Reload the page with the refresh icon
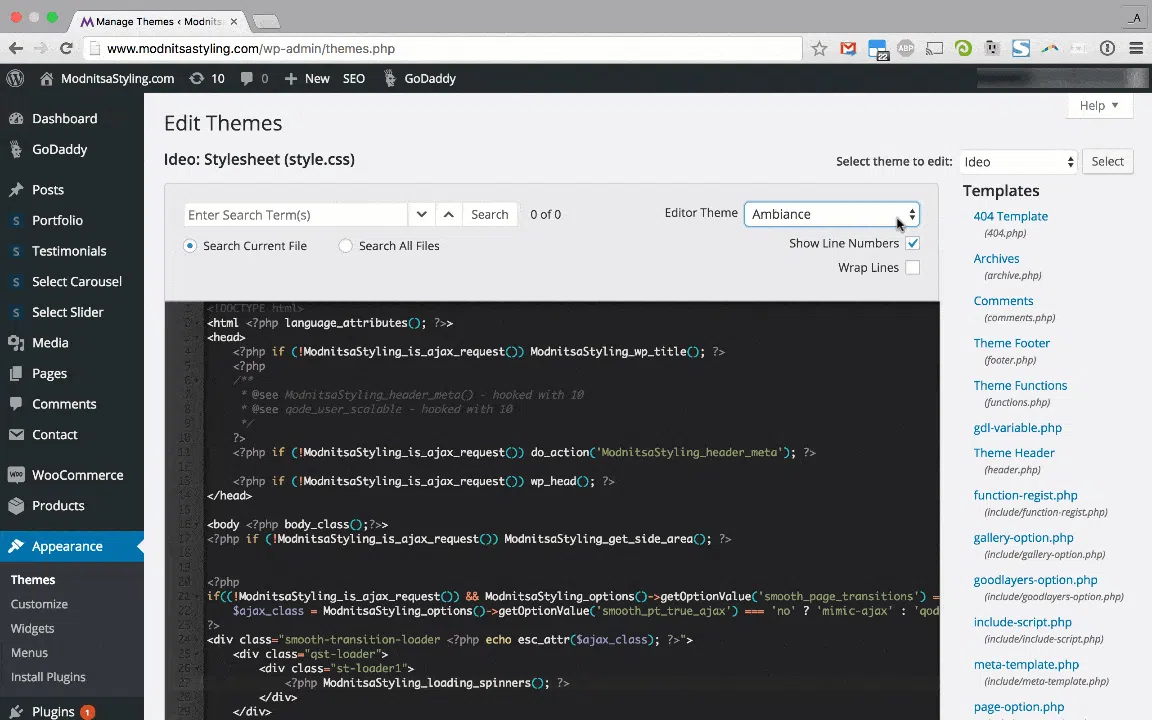This screenshot has width=1152, height=720. (66, 48)
